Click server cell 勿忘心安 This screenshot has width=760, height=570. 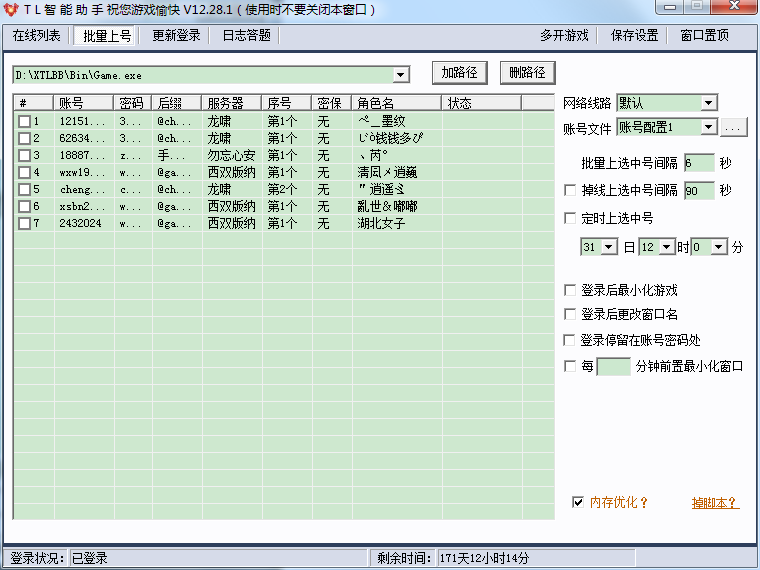coord(231,155)
